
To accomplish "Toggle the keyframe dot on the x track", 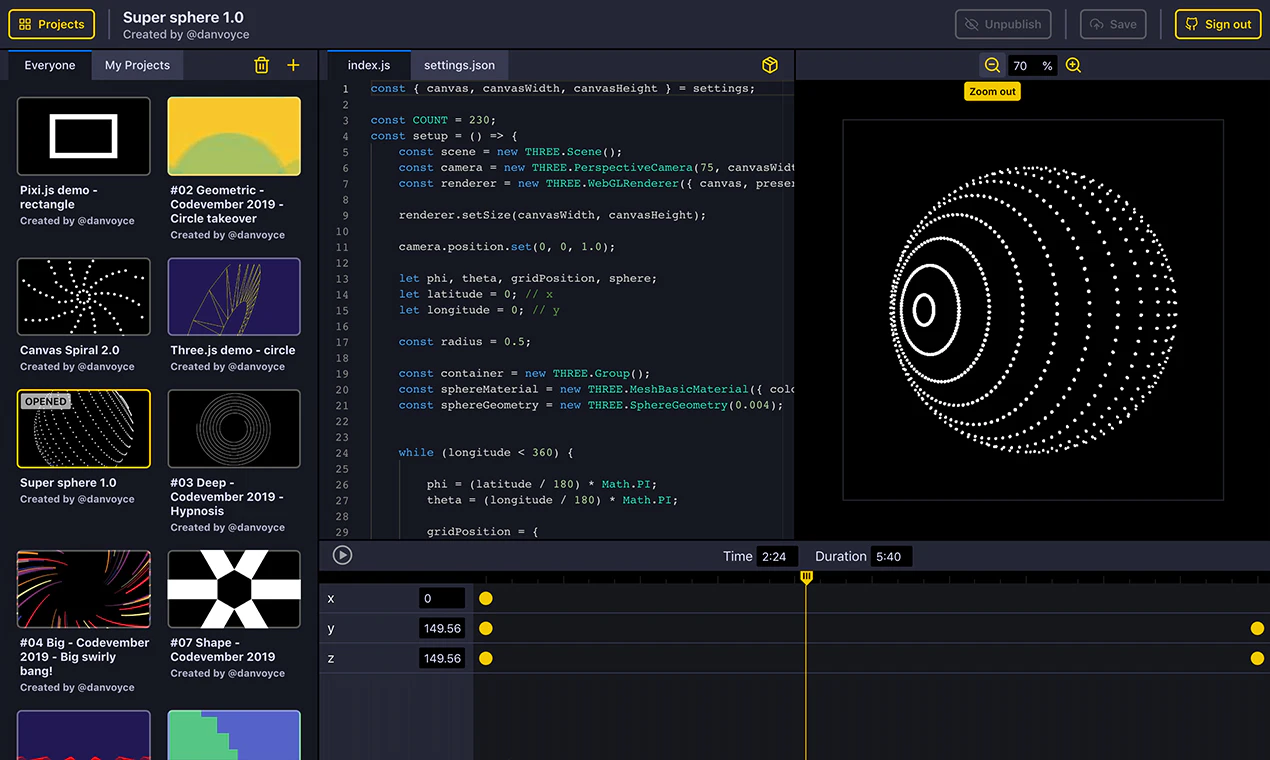I will [485, 598].
